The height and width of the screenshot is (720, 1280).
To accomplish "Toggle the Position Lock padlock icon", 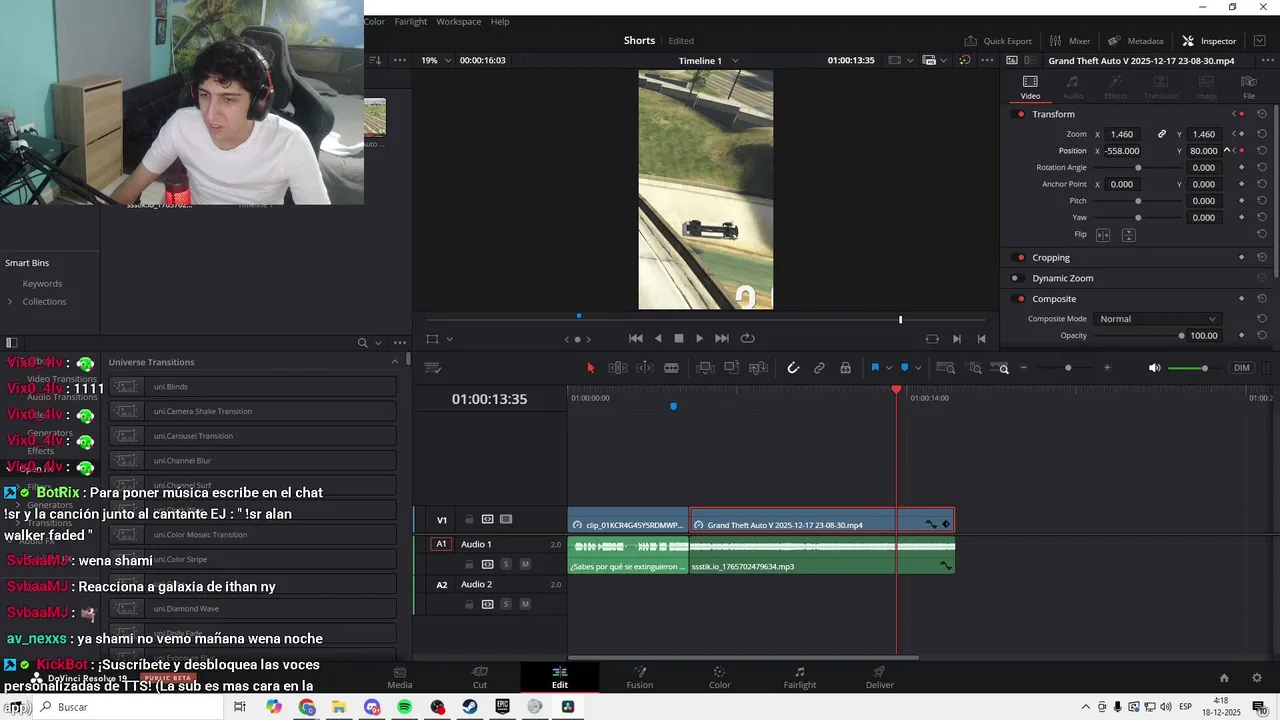I will tap(845, 368).
